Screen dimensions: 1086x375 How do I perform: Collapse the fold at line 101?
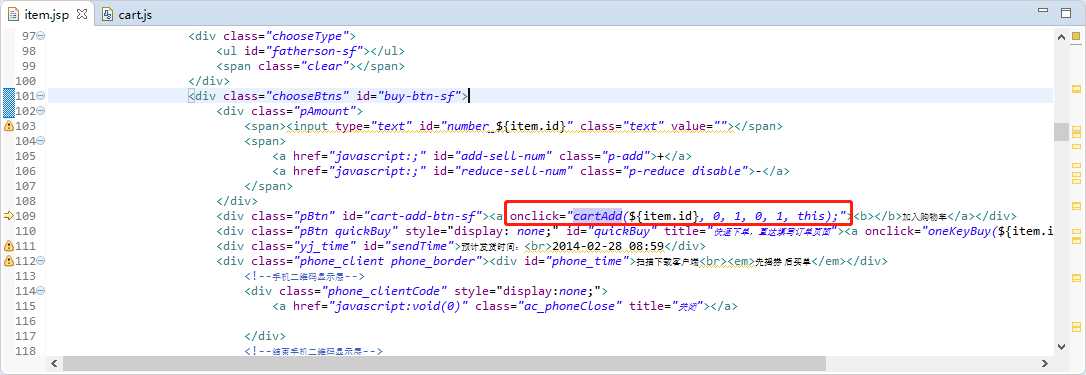point(41,96)
